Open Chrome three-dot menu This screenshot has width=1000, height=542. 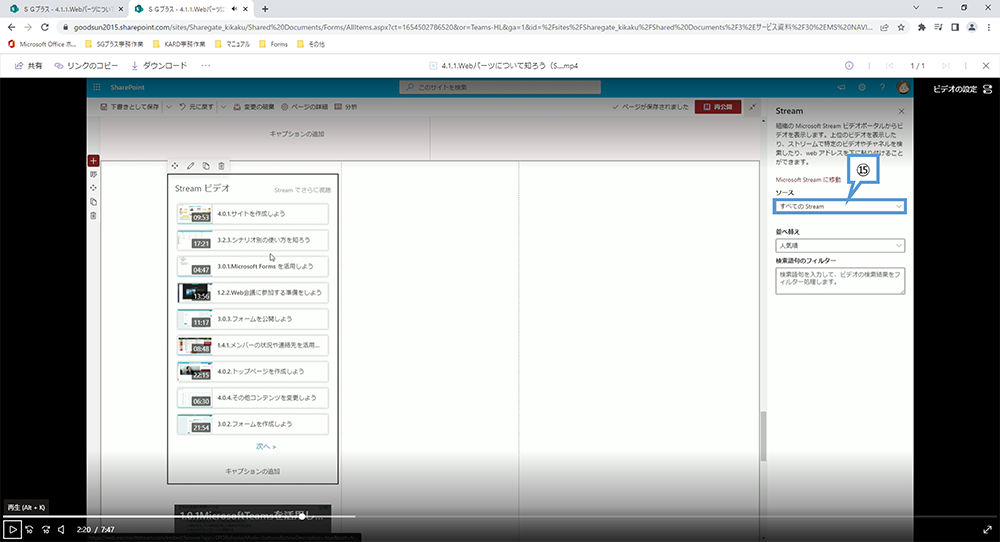989,27
